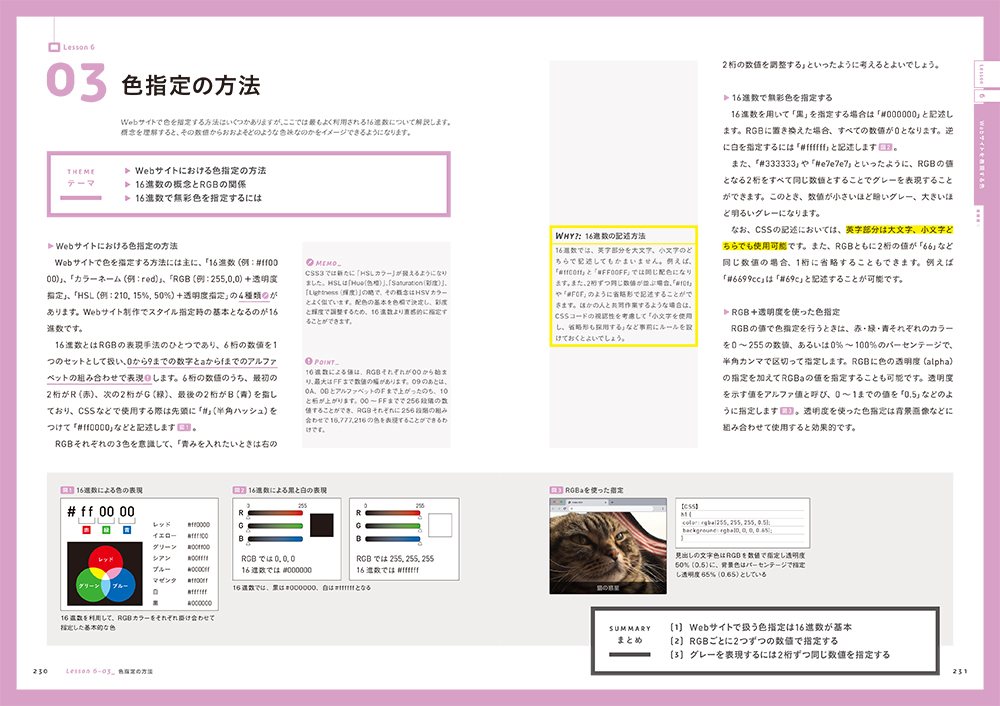Click the red 赤 square under ff
1000x706 pixels.
point(87,529)
